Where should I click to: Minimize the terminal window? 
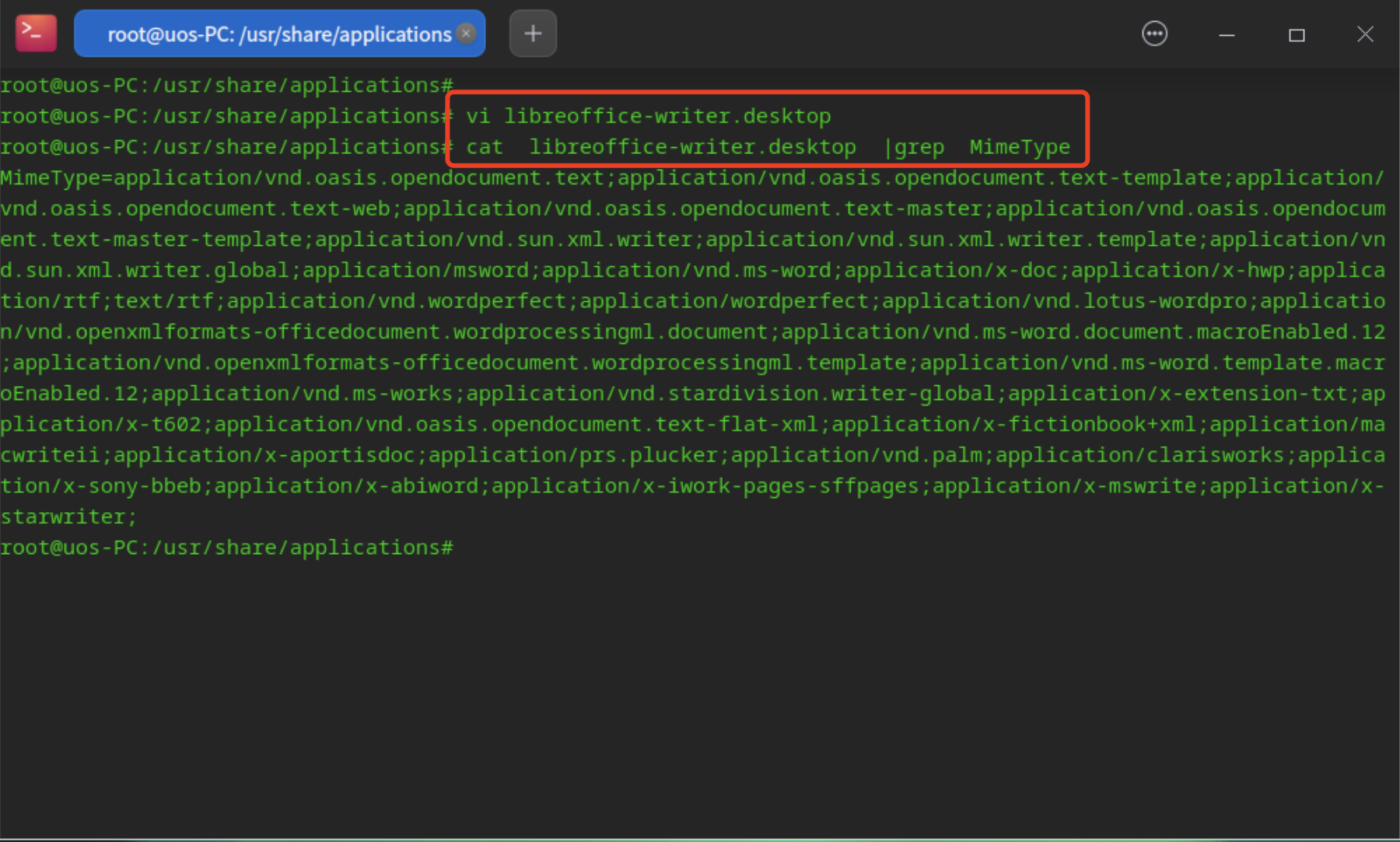click(1227, 35)
